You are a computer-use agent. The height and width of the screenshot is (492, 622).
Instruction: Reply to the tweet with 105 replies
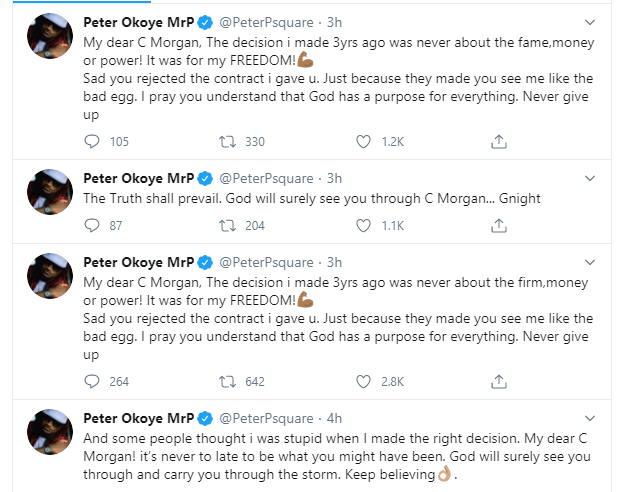pos(93,142)
